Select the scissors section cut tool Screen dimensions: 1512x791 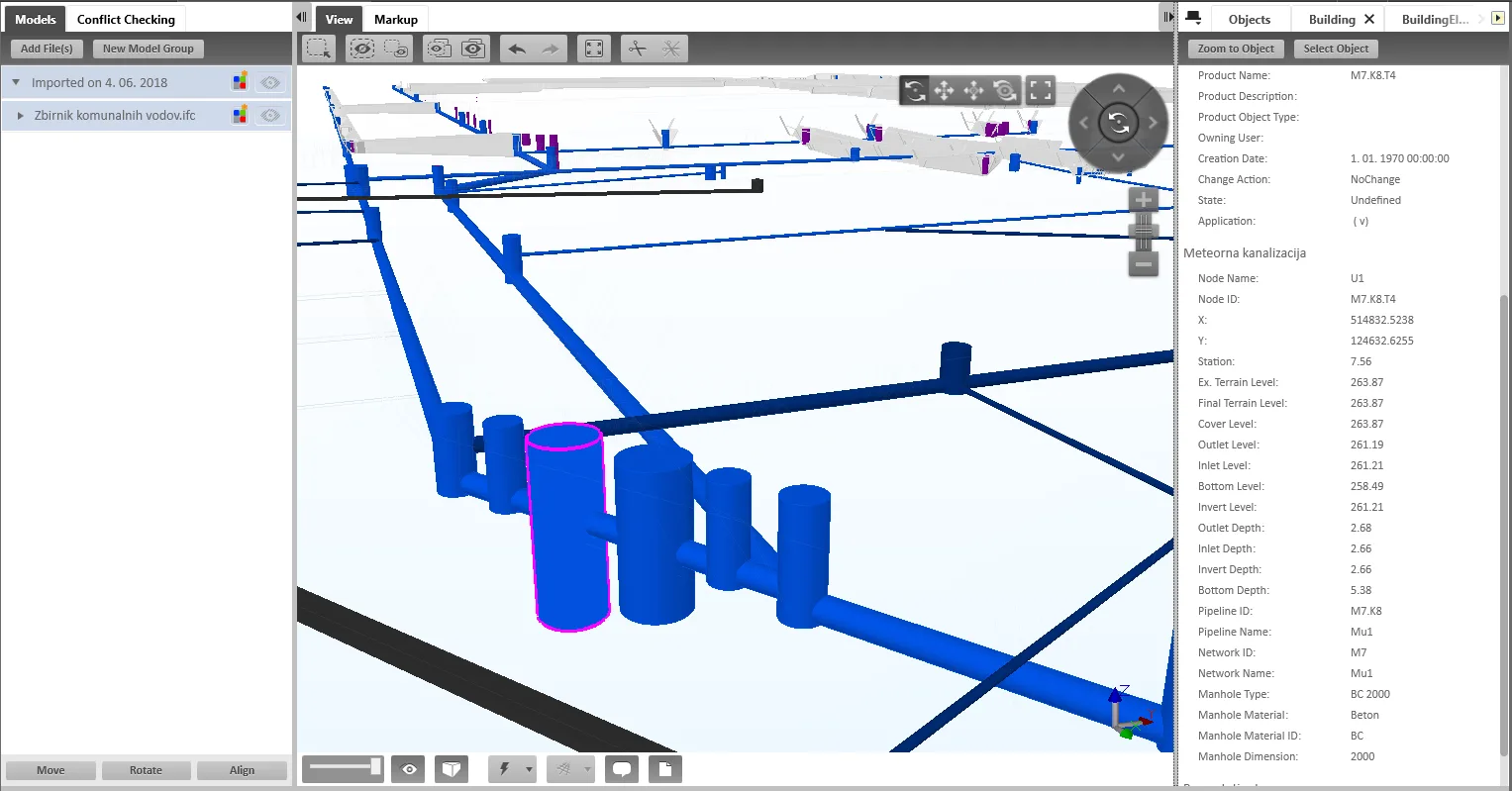637,49
